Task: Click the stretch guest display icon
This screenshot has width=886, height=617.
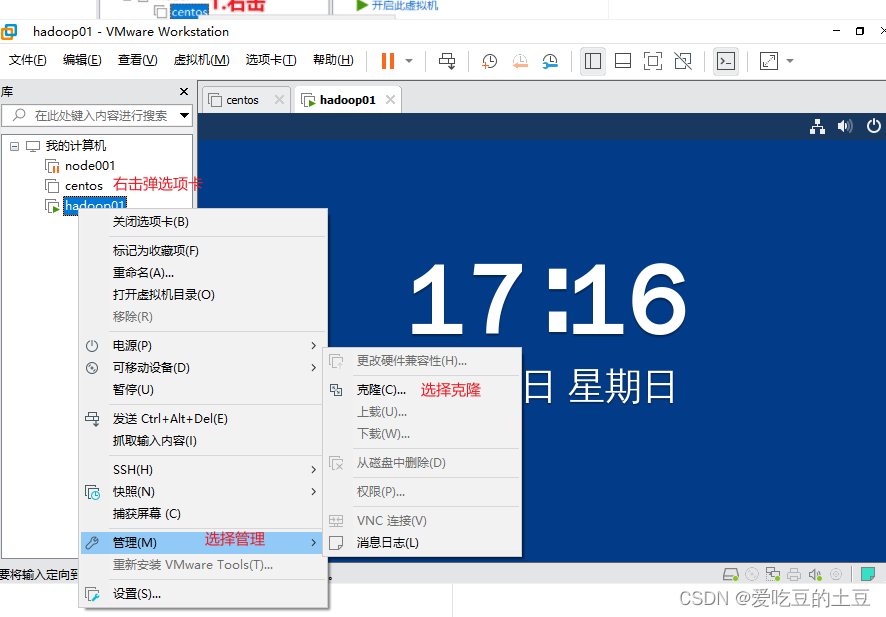Action: tap(769, 61)
